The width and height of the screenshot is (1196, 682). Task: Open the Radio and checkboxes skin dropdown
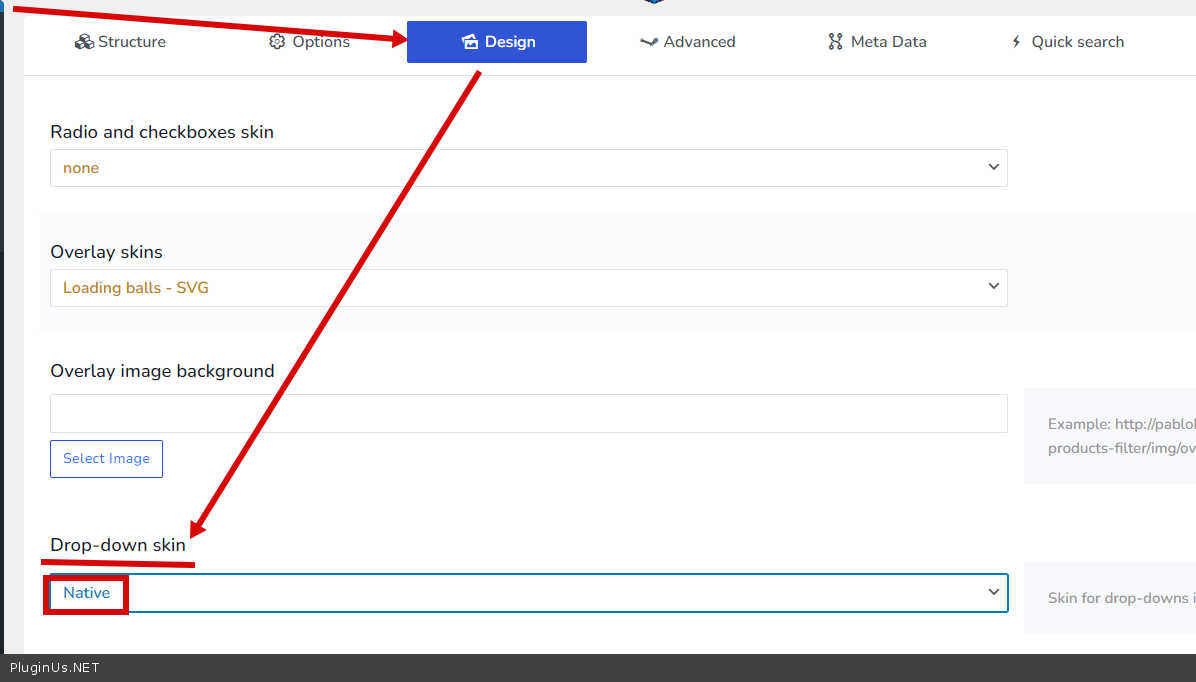528,168
